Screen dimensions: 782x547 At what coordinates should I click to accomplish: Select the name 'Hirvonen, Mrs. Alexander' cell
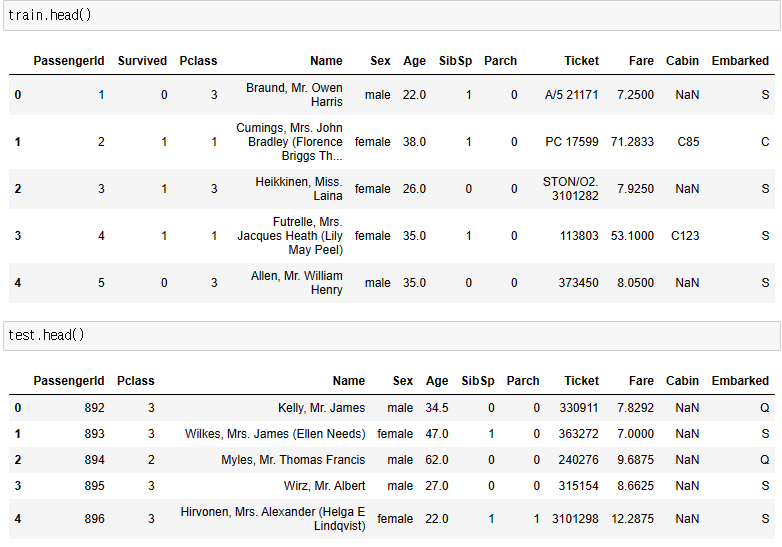273,519
